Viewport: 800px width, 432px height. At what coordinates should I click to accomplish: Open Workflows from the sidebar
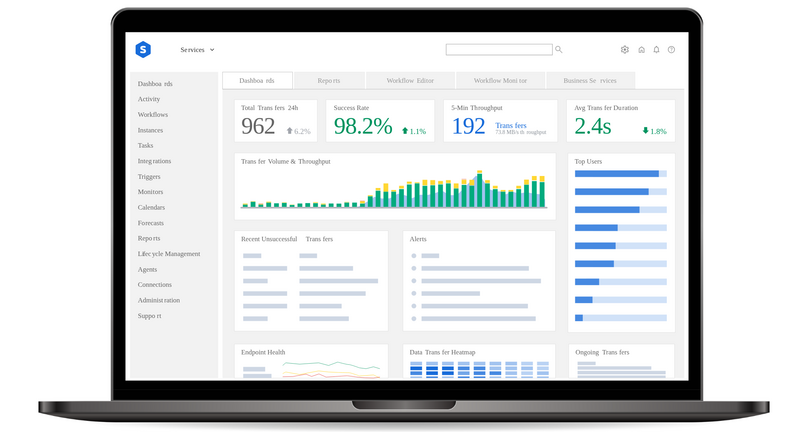click(x=153, y=115)
